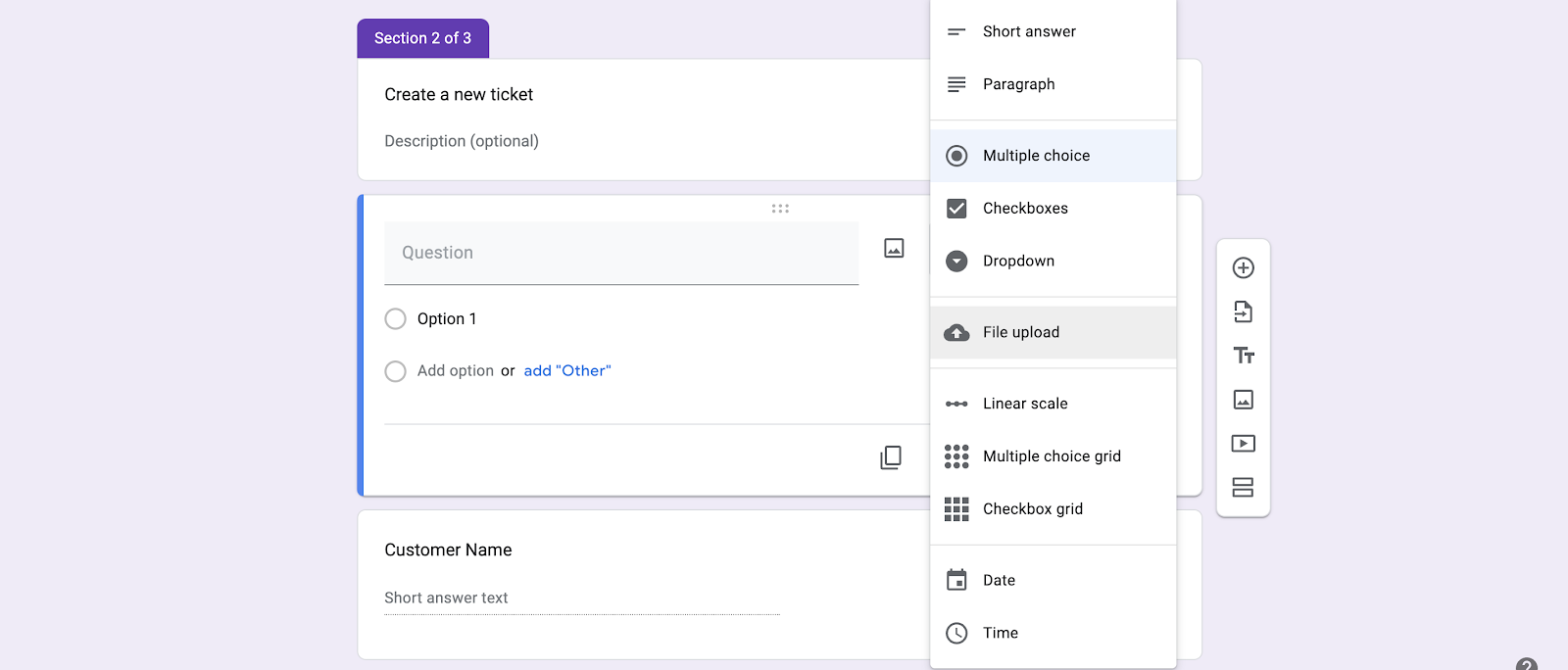Image resolution: width=1568 pixels, height=670 pixels.
Task: Click the Add section icon
Action: pyautogui.click(x=1243, y=487)
